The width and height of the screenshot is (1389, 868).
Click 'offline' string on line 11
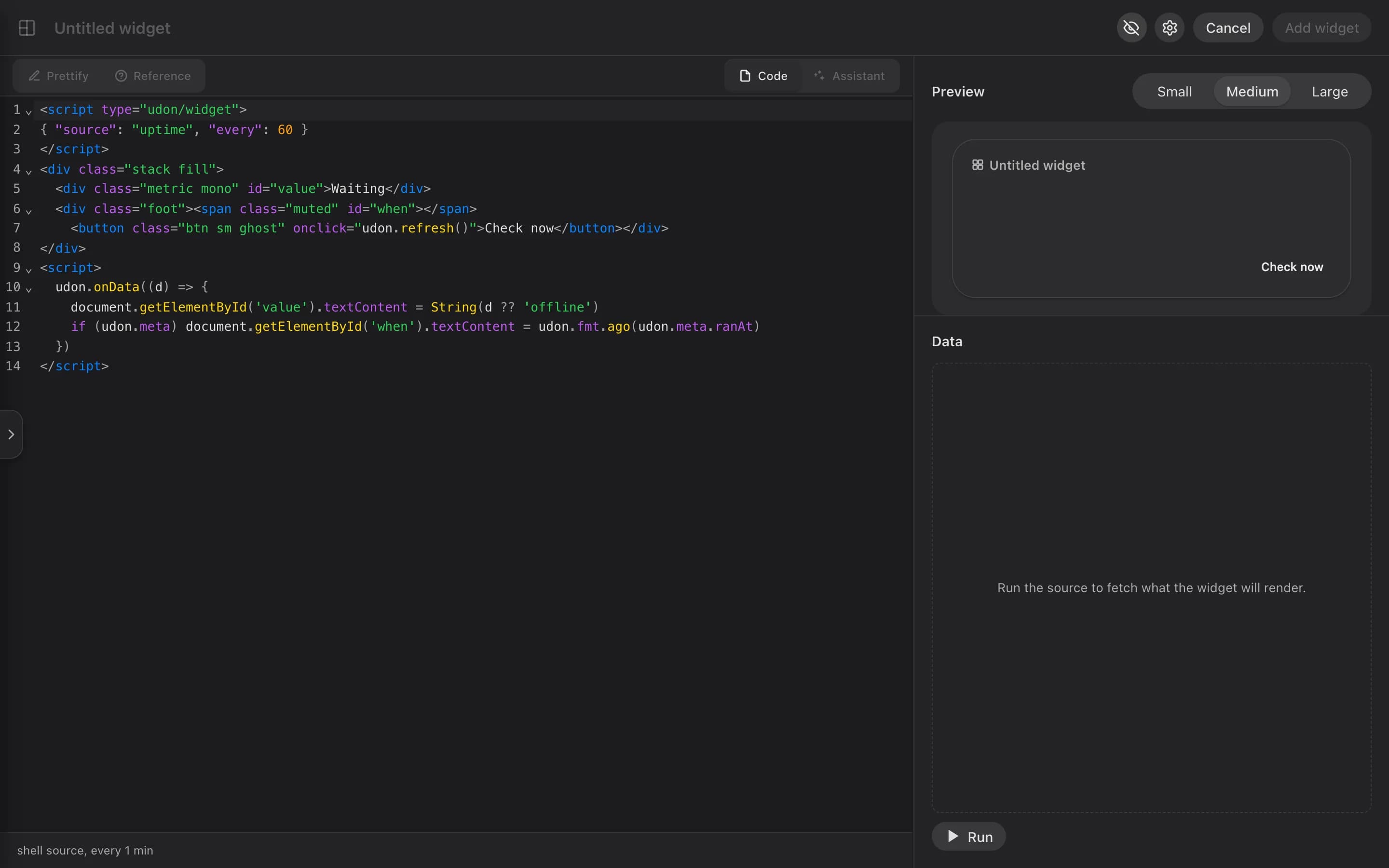coord(558,307)
